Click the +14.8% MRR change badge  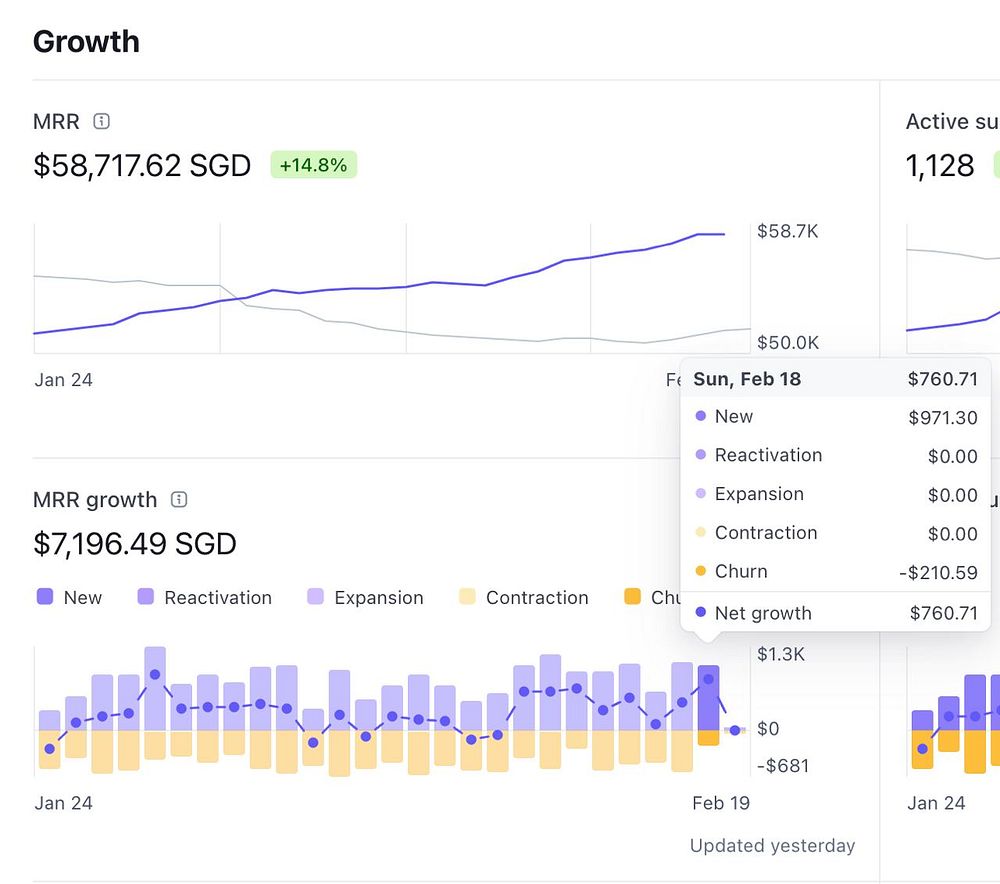[x=313, y=165]
